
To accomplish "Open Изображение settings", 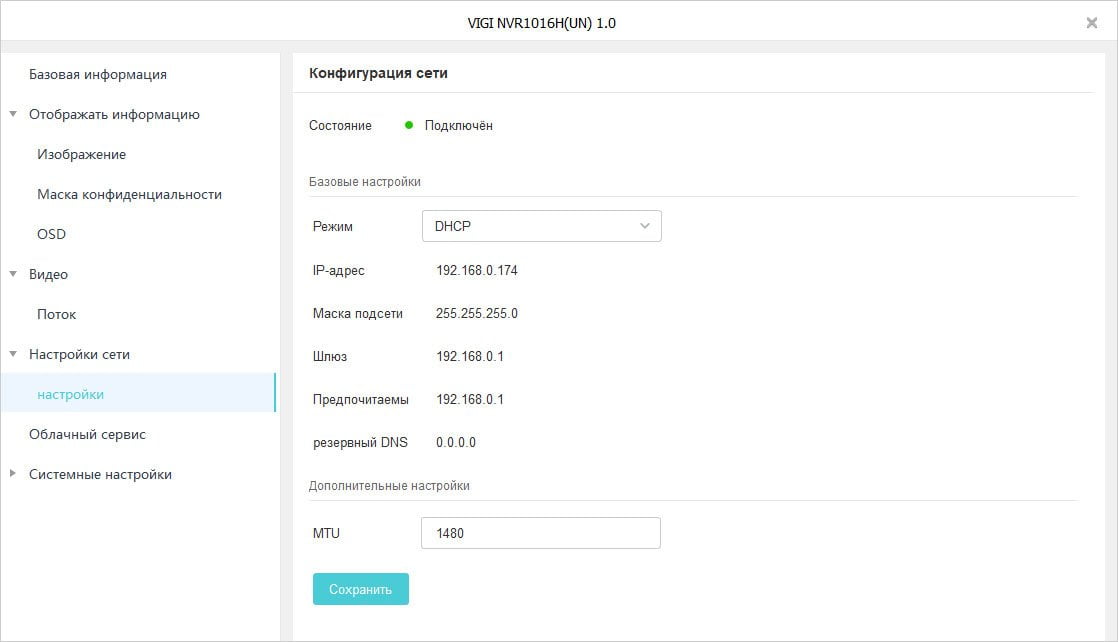I will (x=81, y=154).
